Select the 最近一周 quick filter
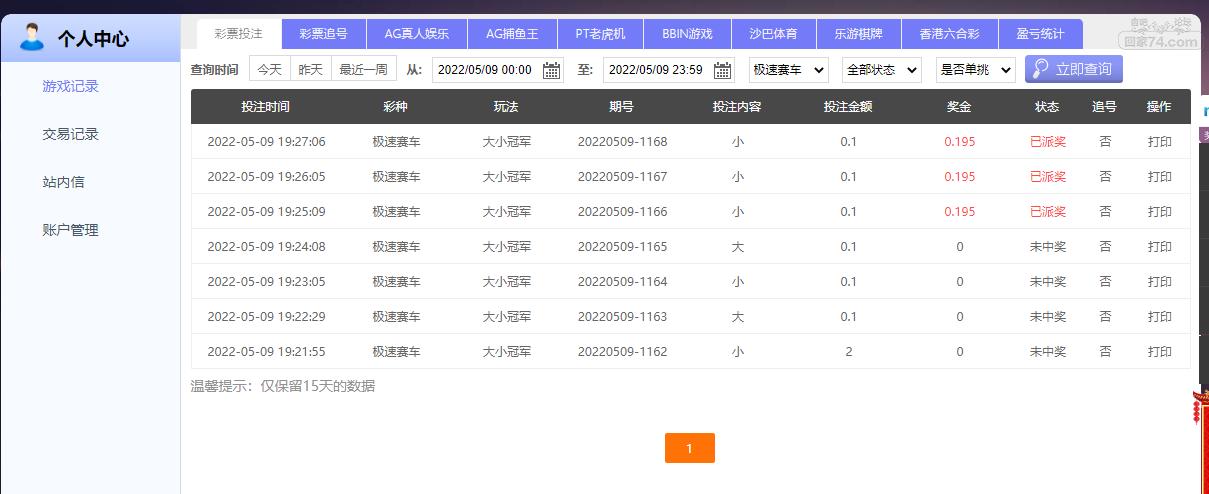The image size is (1209, 494). (x=363, y=70)
